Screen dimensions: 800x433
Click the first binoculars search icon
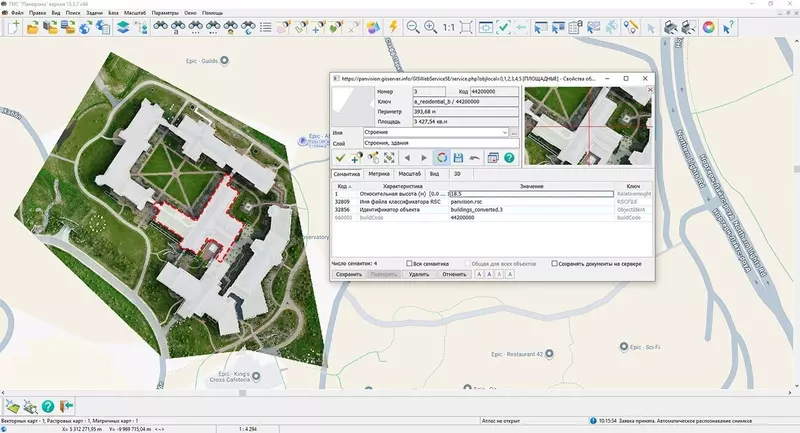[x=160, y=27]
